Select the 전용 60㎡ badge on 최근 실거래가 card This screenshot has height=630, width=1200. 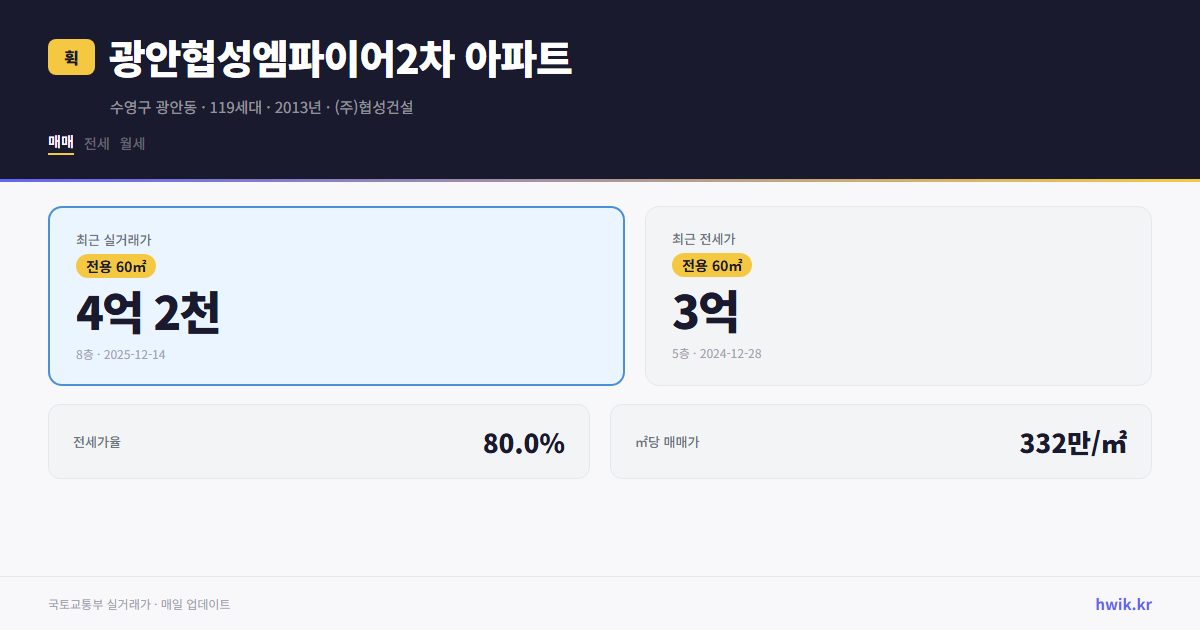(113, 266)
